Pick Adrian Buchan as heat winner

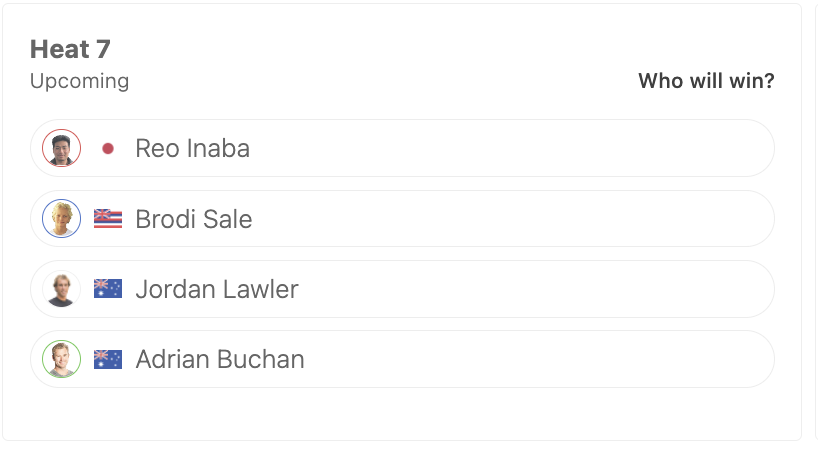tap(402, 359)
